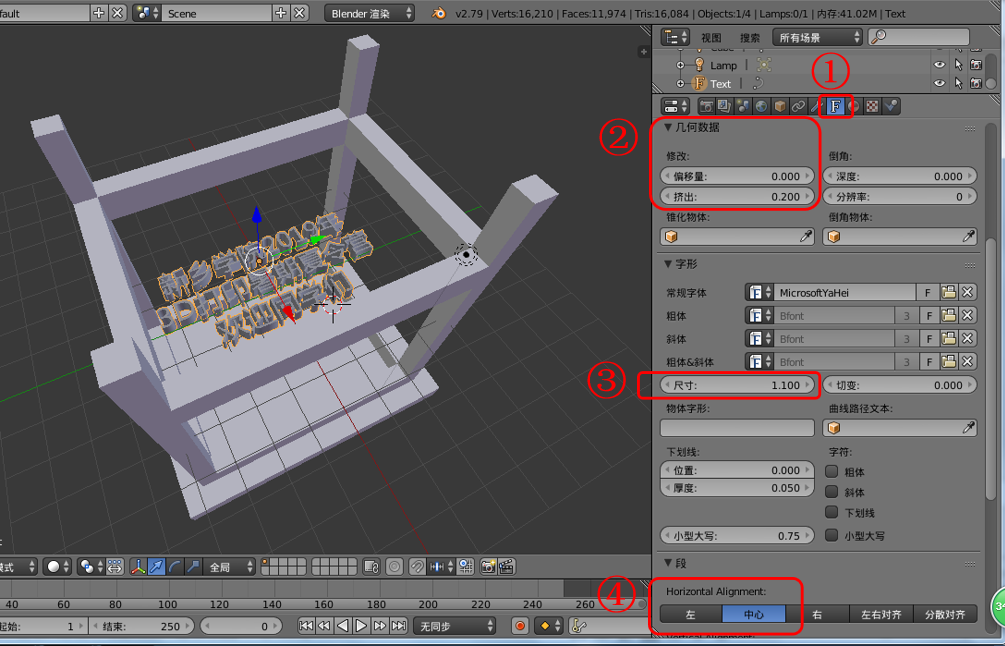Open the 无同步 playback sync dropdown

click(455, 625)
